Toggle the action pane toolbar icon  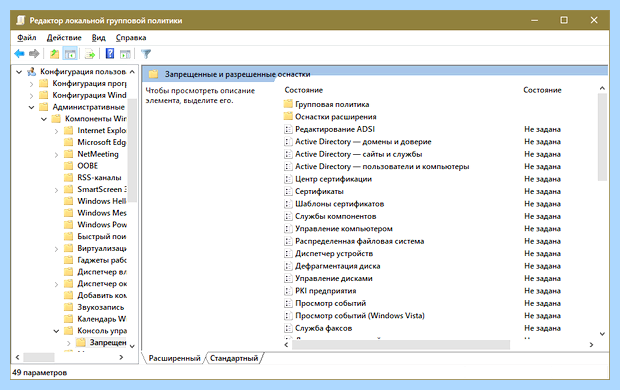[x=125, y=54]
